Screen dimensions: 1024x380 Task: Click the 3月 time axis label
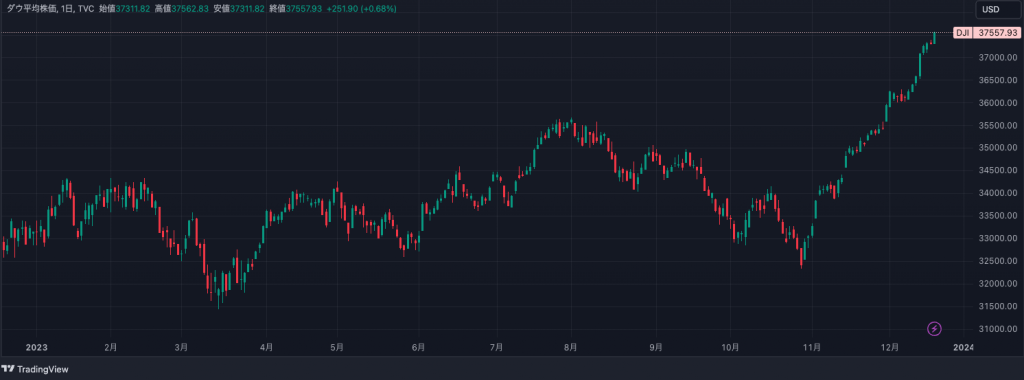click(182, 347)
